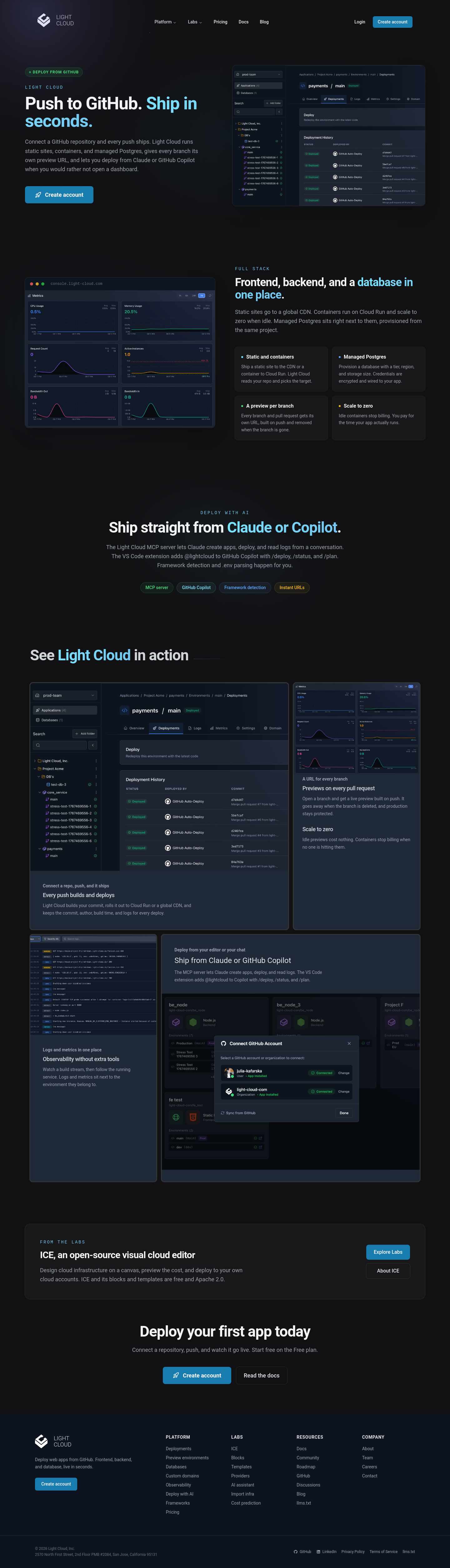Click the three-dot menu for Light Cloud, Inc.
The width and height of the screenshot is (450, 1568).
tap(96, 761)
